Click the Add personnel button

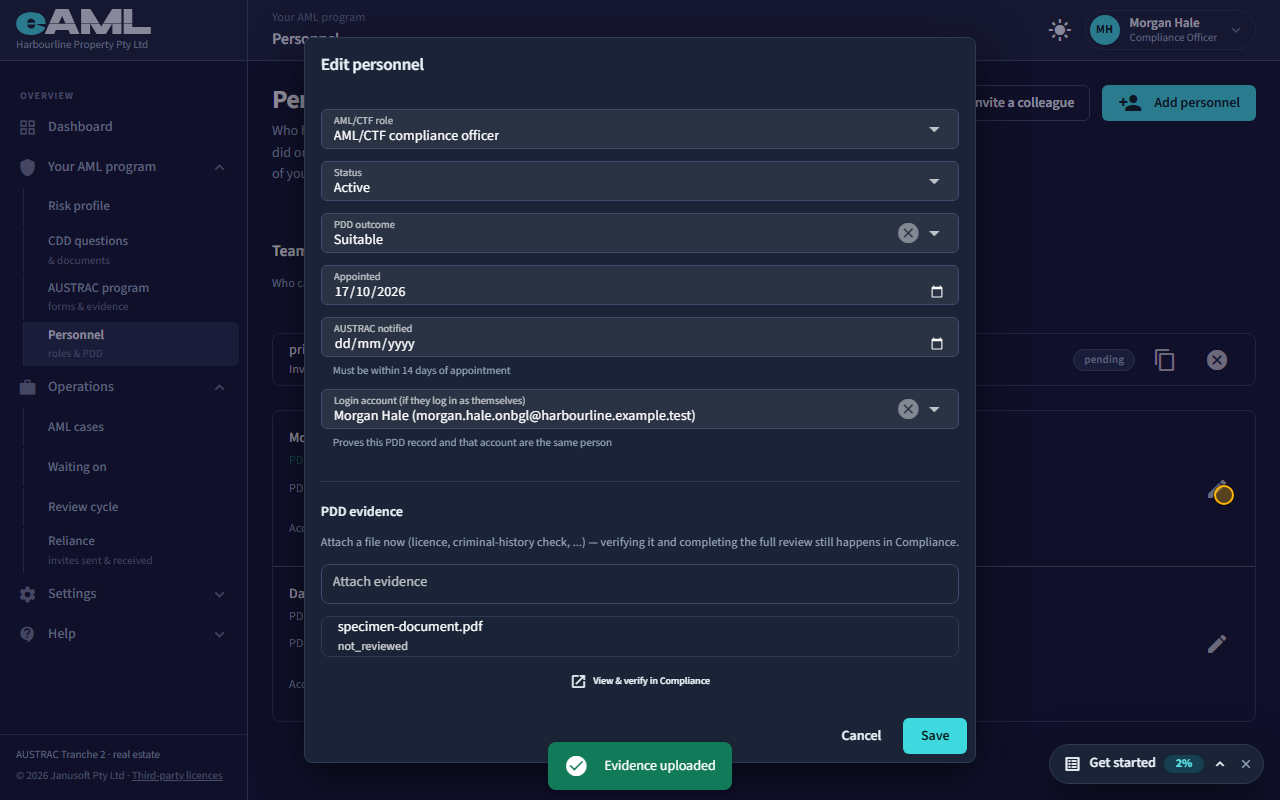pyautogui.click(x=1179, y=103)
